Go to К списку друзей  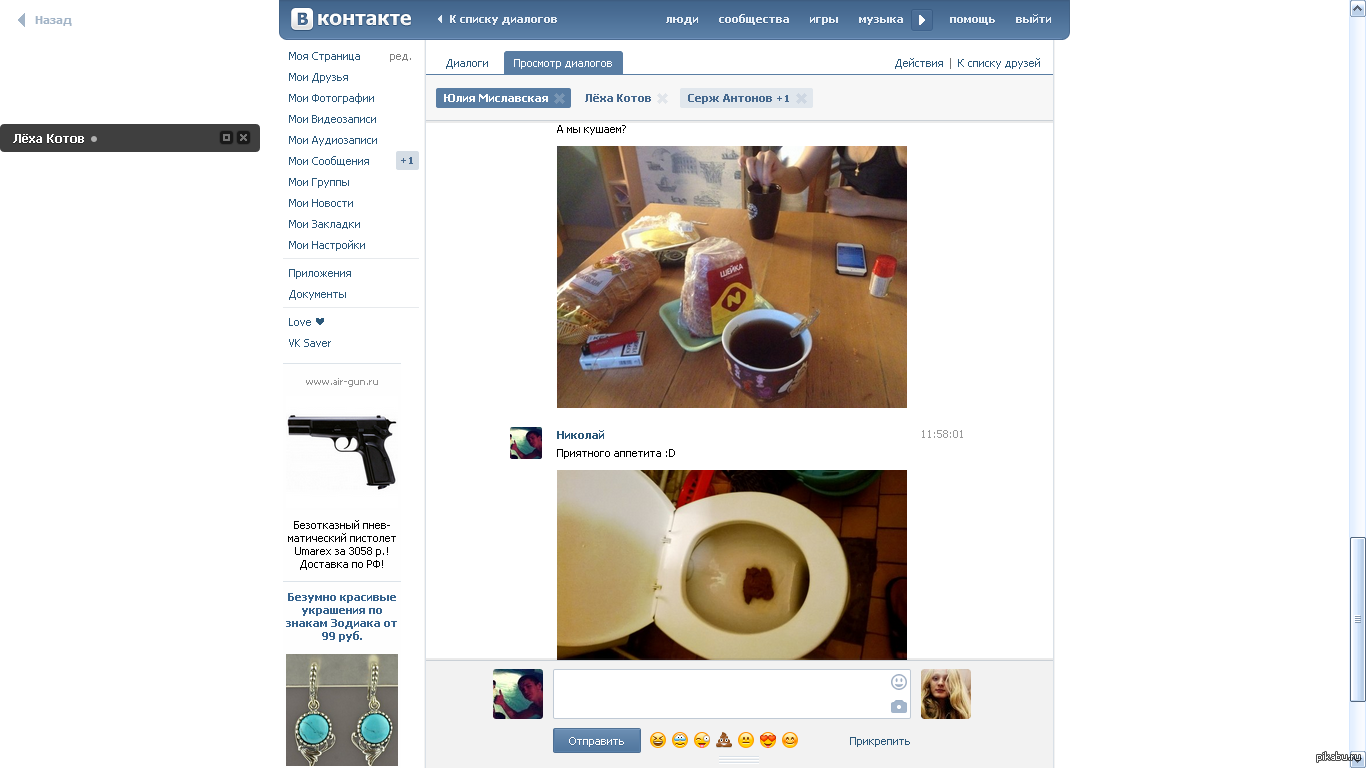tap(999, 63)
